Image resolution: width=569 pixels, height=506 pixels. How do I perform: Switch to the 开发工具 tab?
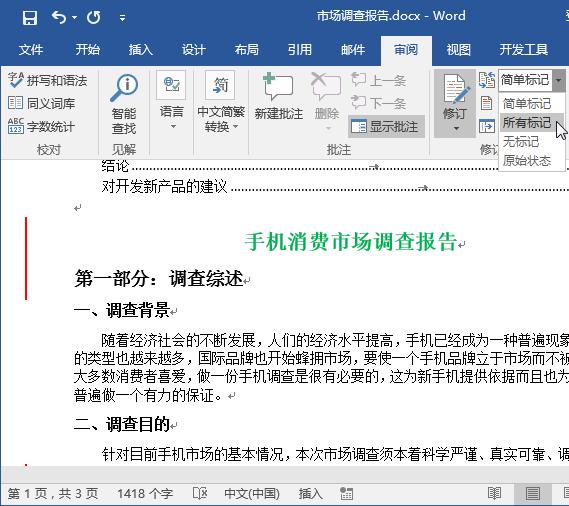tap(523, 49)
